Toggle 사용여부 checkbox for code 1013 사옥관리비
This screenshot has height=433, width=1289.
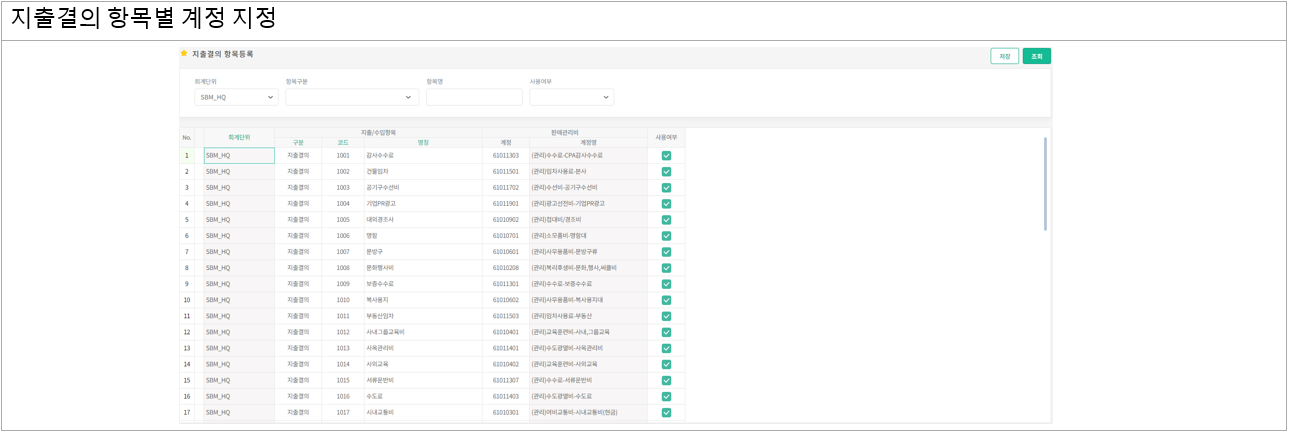(x=666, y=348)
